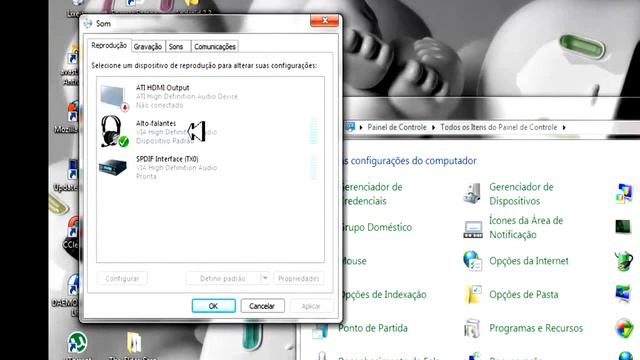Click the Alto-falantes device name
Viewport: 640px width, 360px height.
click(156, 123)
